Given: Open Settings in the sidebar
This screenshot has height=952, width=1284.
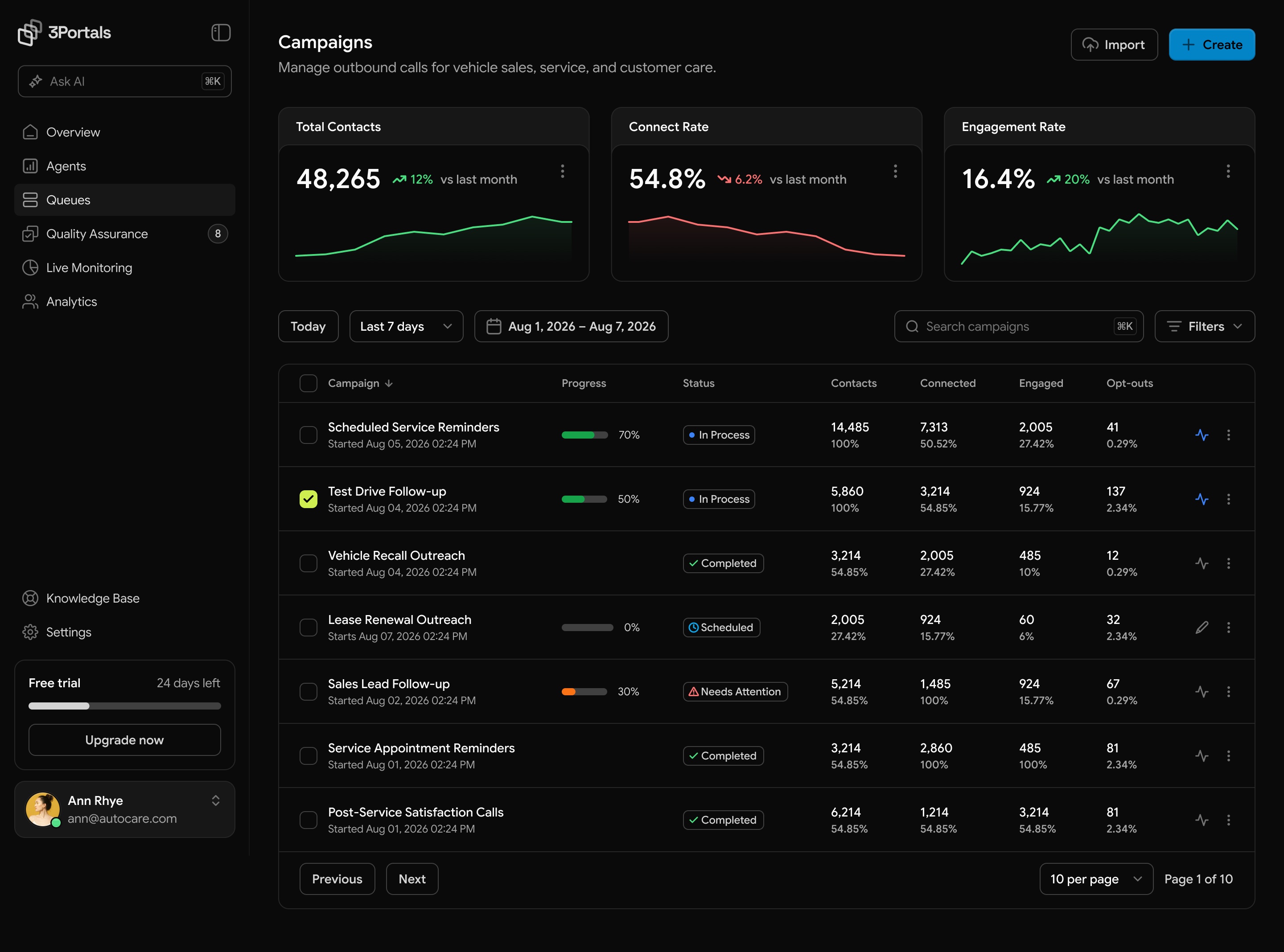Looking at the screenshot, I should tap(124, 633).
